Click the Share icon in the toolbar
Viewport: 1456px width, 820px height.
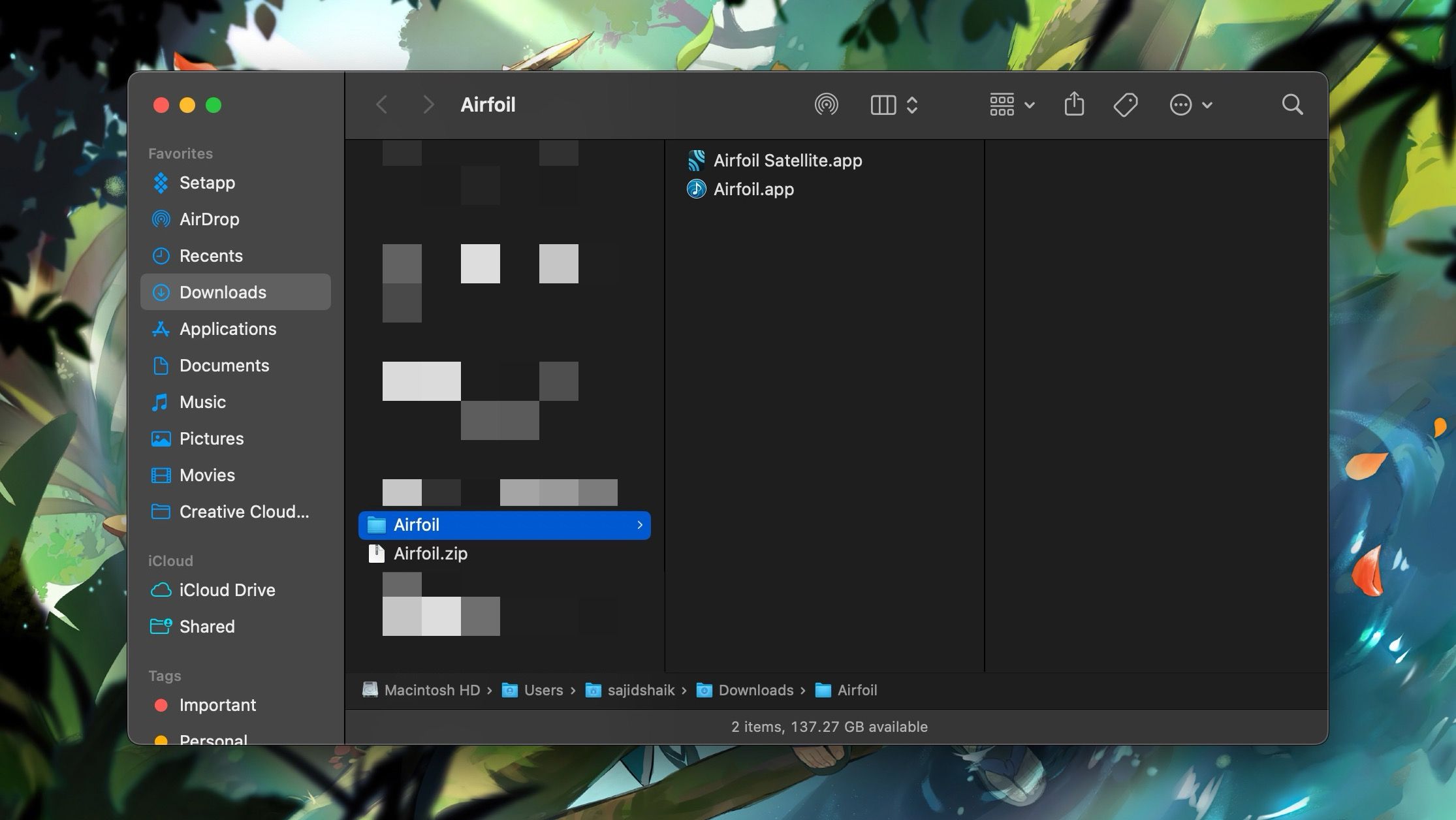[1073, 104]
